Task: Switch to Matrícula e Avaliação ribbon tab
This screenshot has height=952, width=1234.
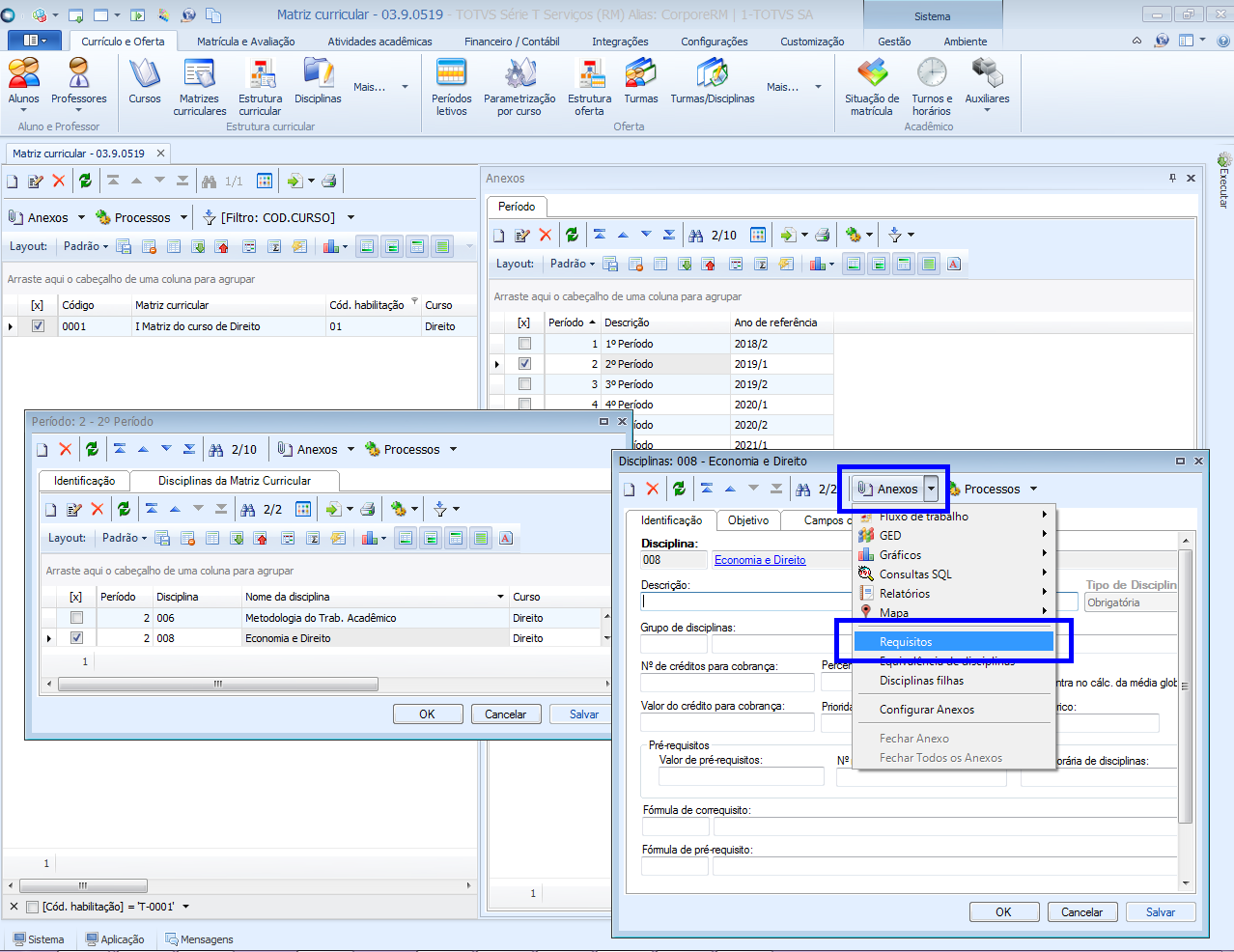Action: pos(246,42)
